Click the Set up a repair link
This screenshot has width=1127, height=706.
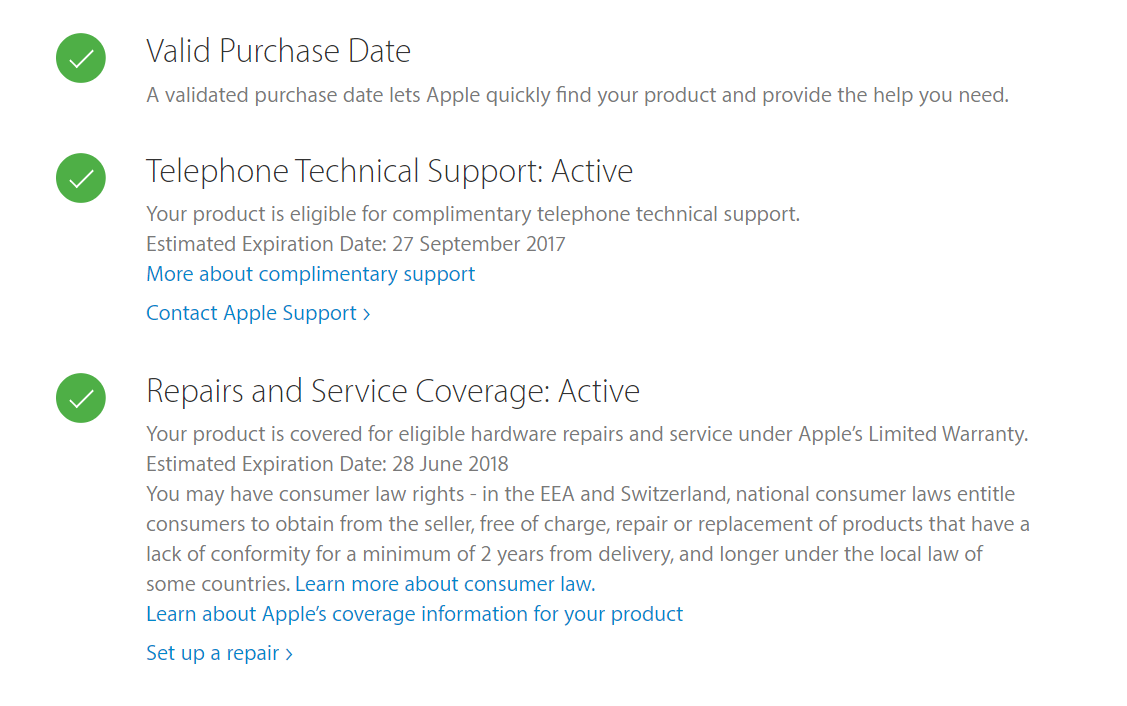[212, 653]
